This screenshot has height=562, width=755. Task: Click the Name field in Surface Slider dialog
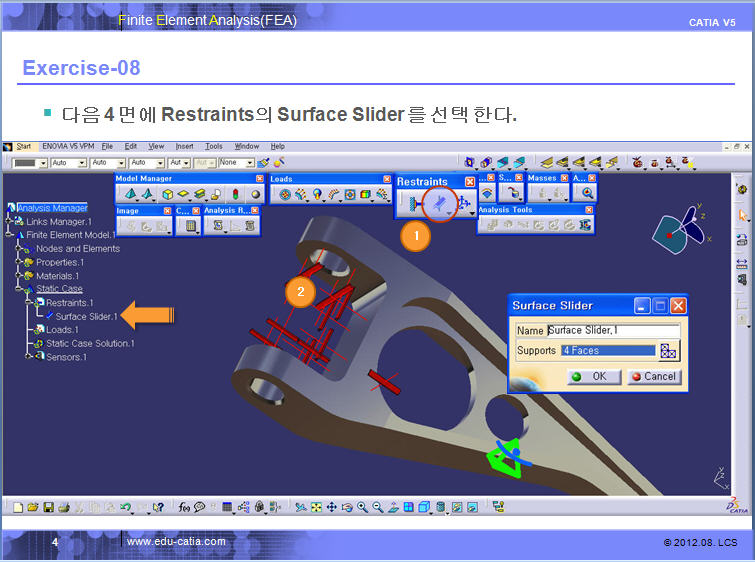click(613, 330)
